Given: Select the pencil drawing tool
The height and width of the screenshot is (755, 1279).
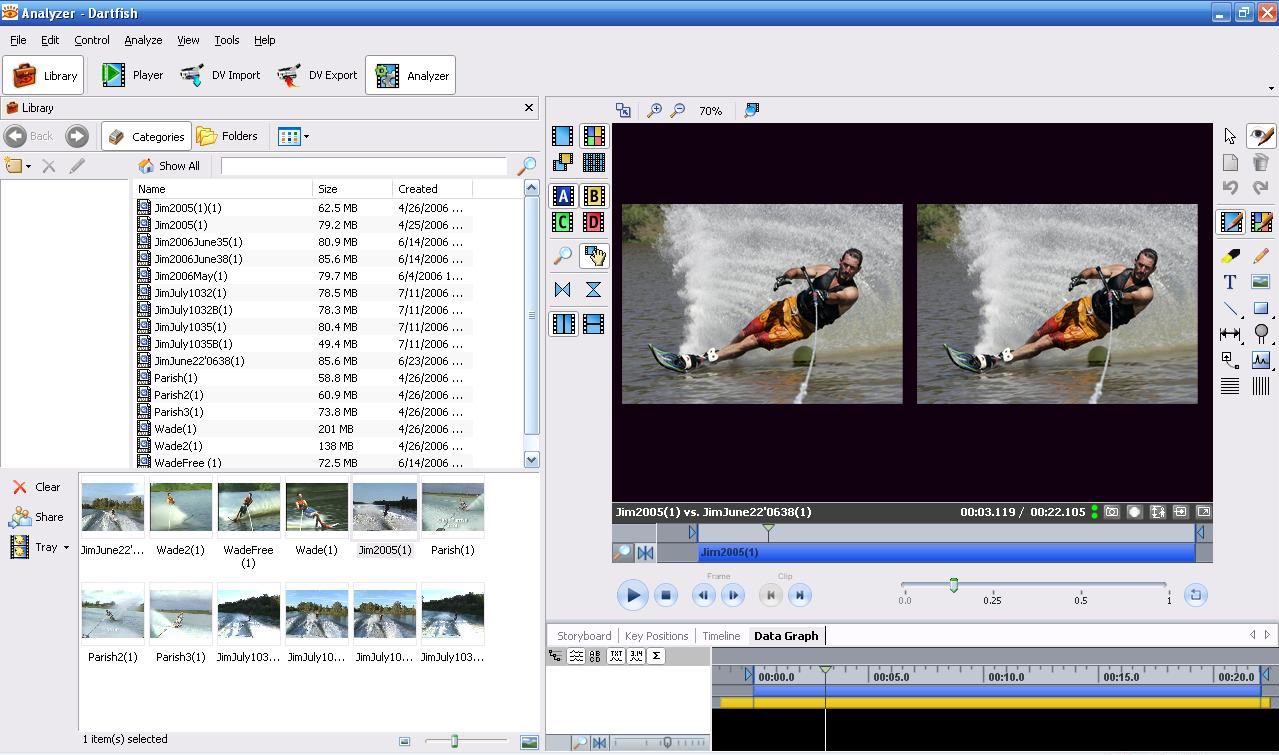Looking at the screenshot, I should point(1260,256).
